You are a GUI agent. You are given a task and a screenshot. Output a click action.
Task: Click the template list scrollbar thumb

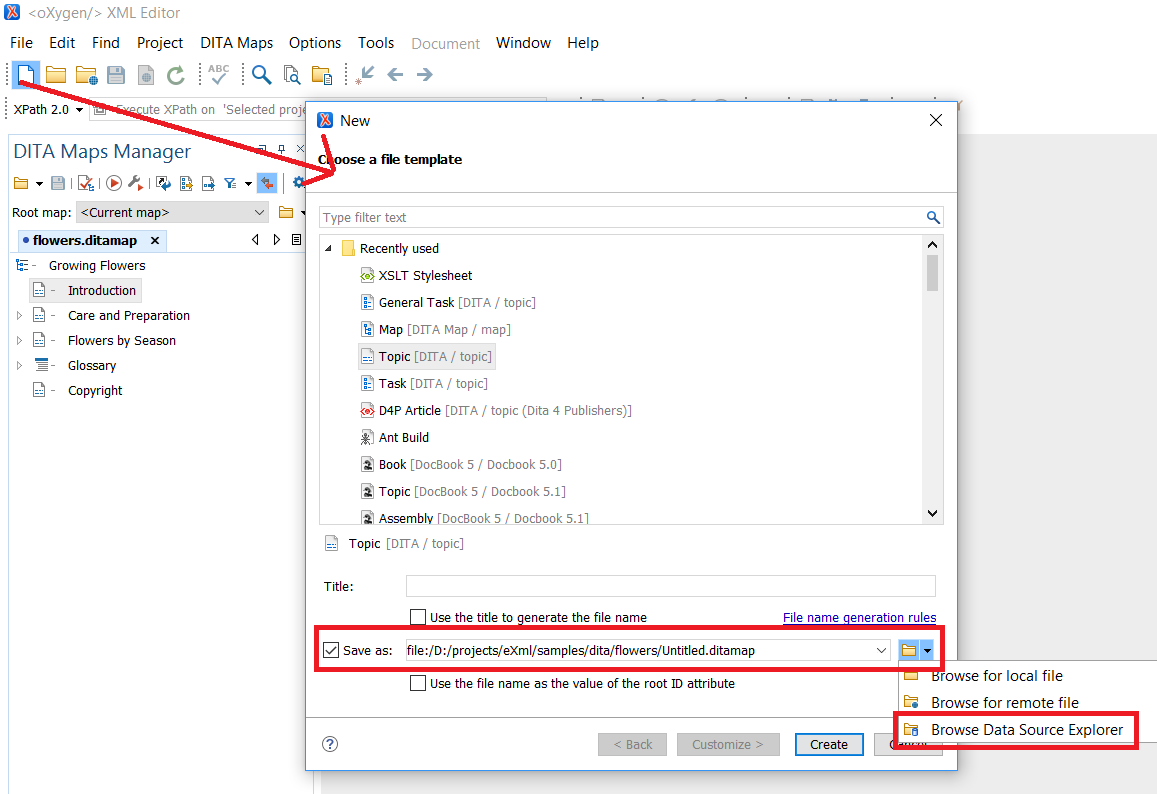click(x=932, y=273)
